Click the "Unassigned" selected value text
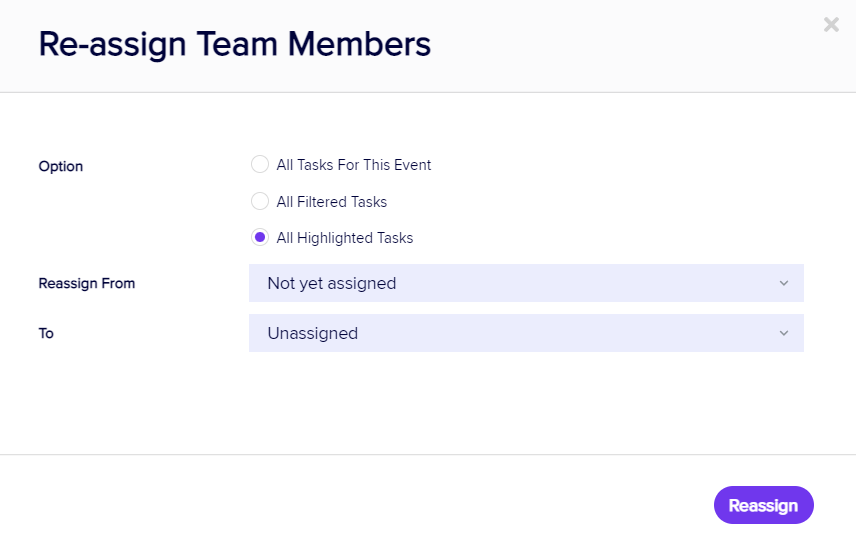Screen dimensions: 856x538 point(313,333)
